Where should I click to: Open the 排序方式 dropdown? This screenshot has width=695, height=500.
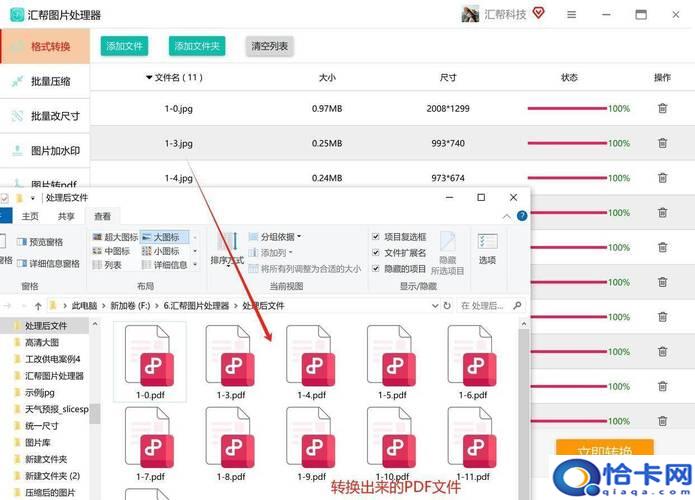(227, 249)
